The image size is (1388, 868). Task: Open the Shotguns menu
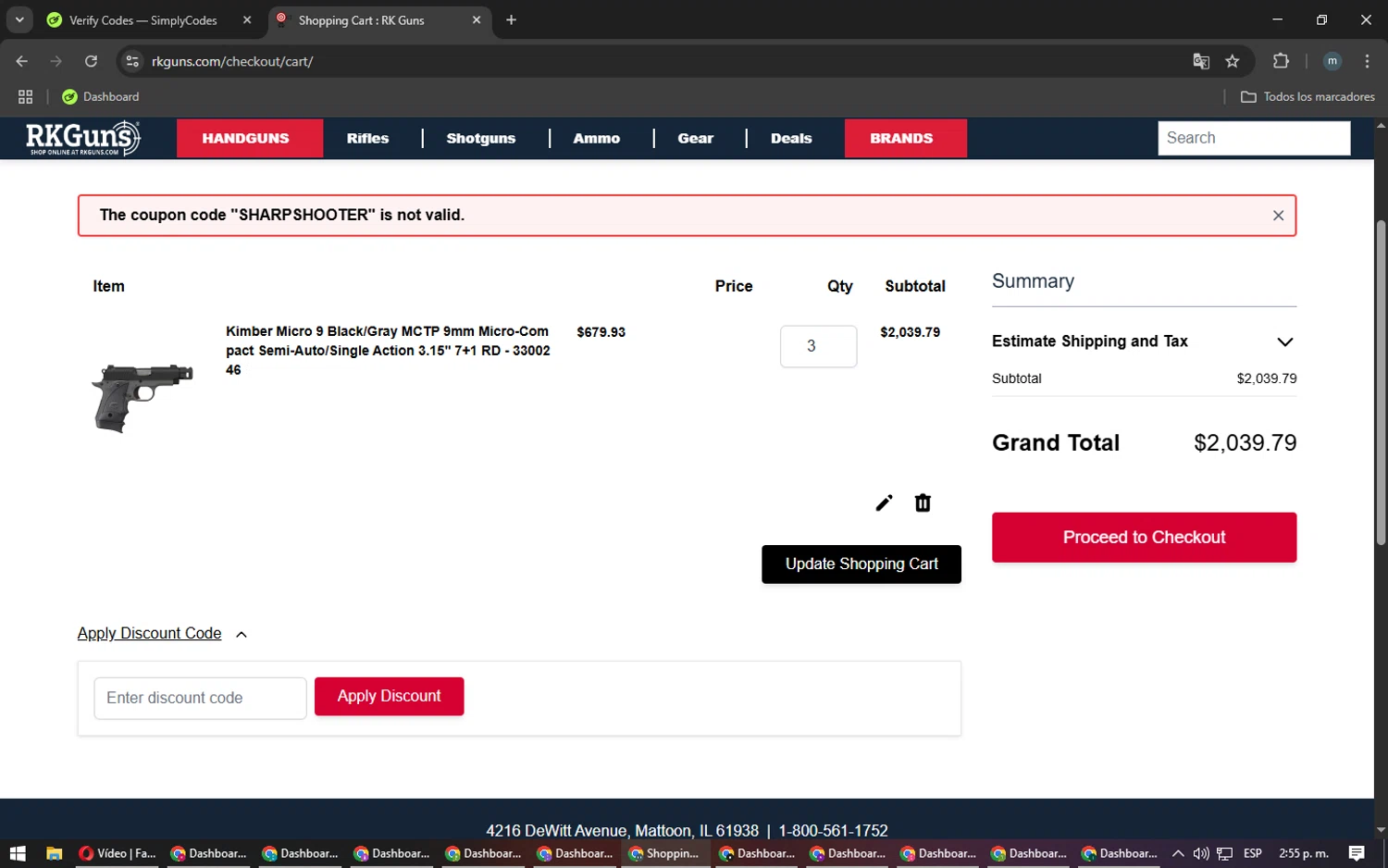click(481, 138)
